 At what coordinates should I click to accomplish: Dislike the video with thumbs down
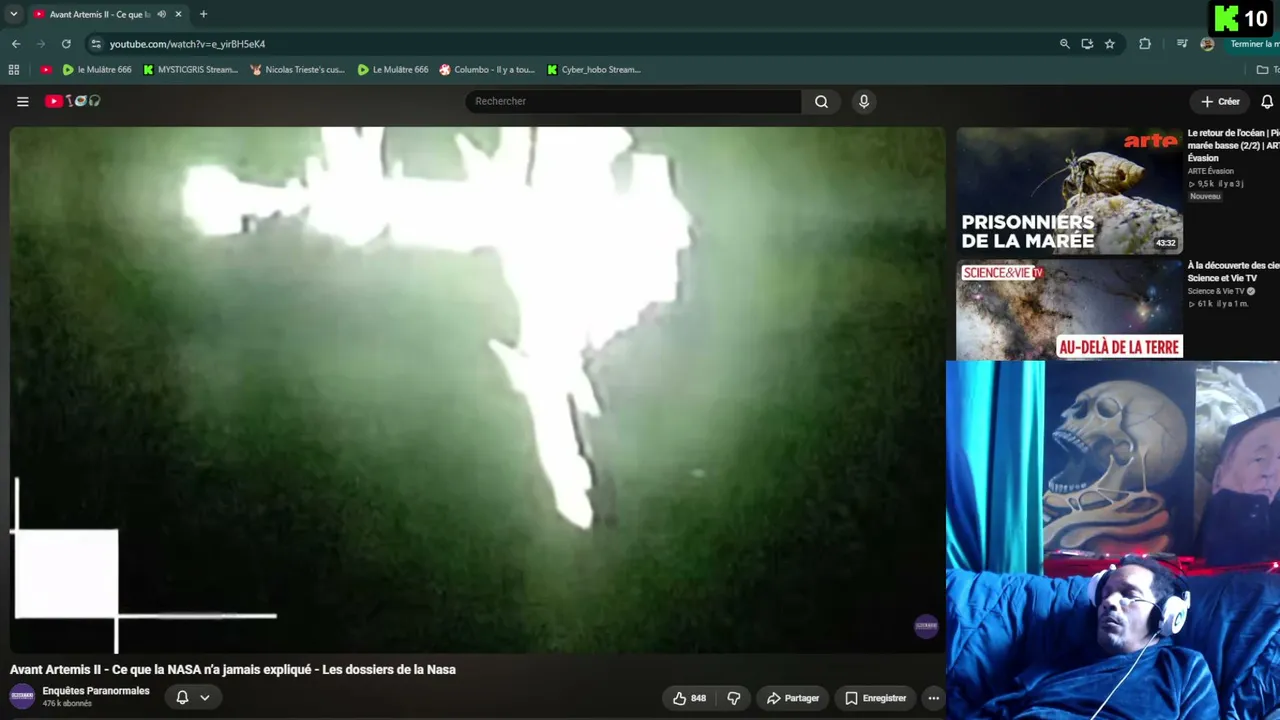(734, 698)
